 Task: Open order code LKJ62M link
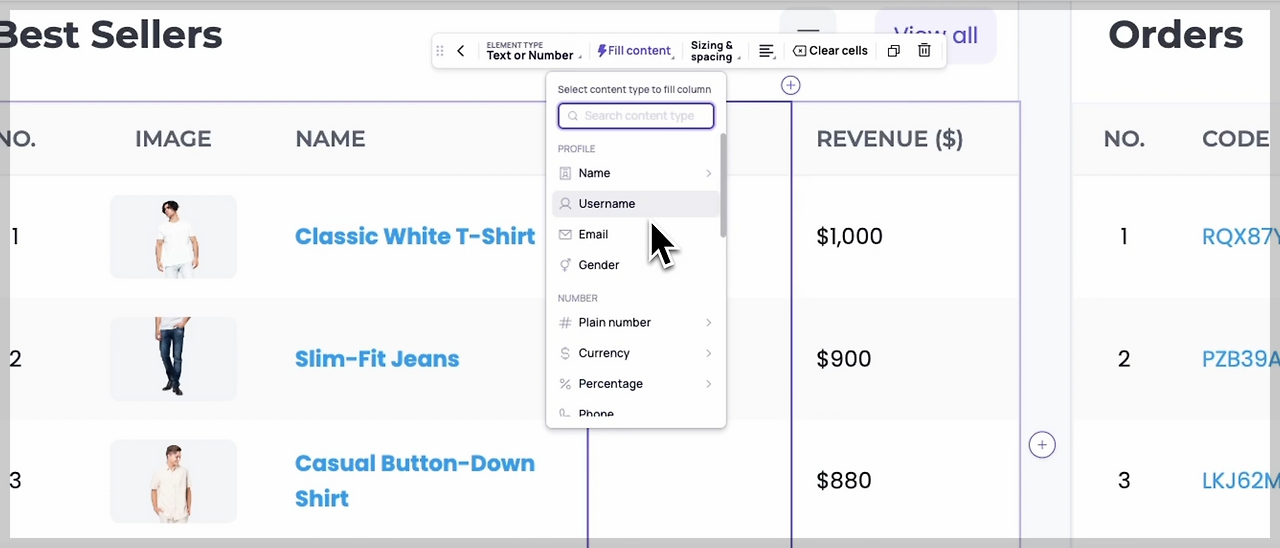(1240, 481)
